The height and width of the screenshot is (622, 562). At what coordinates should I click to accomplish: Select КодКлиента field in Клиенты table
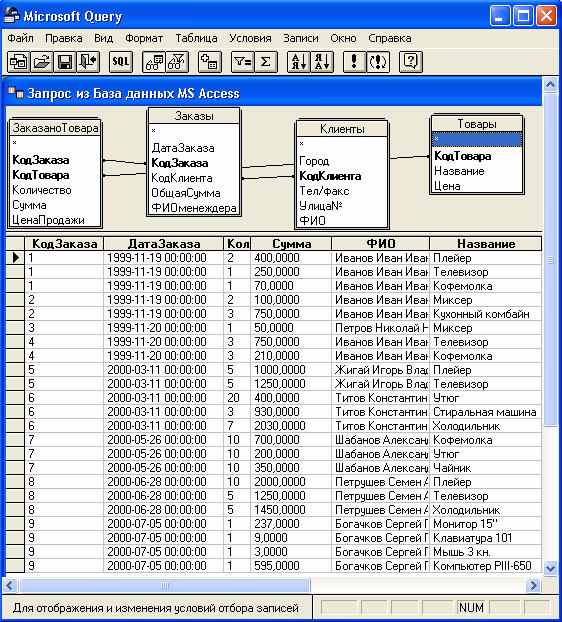(330, 176)
